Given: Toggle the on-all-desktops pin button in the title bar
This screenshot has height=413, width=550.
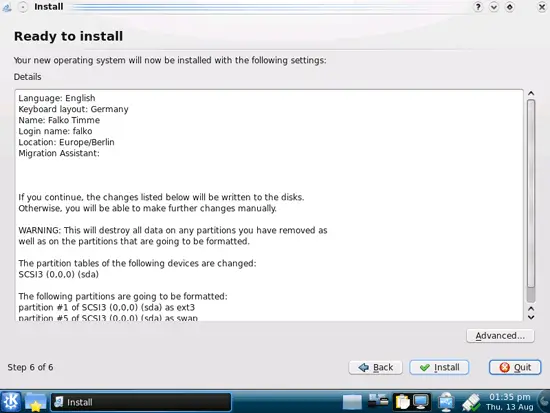Looking at the screenshot, I should [x=23, y=7].
